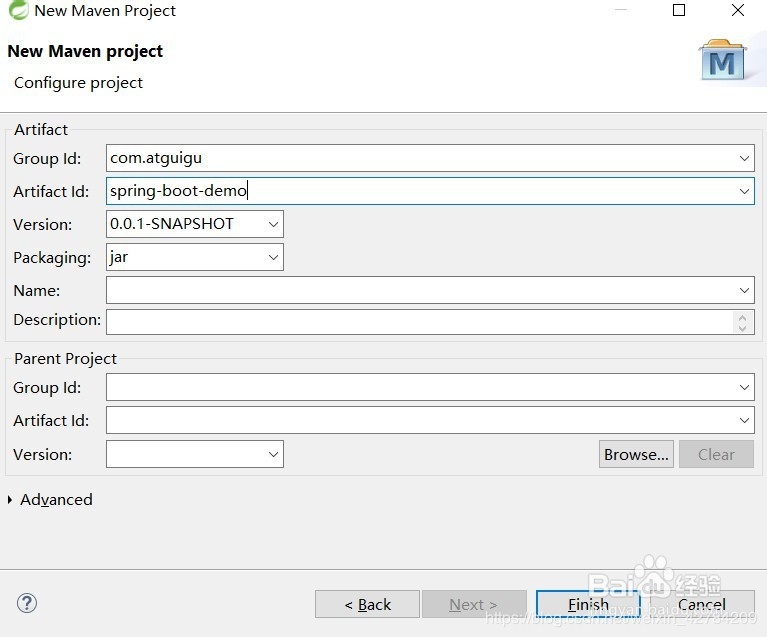This screenshot has height=637, width=767.
Task: Click the Browse... button
Action: [636, 454]
